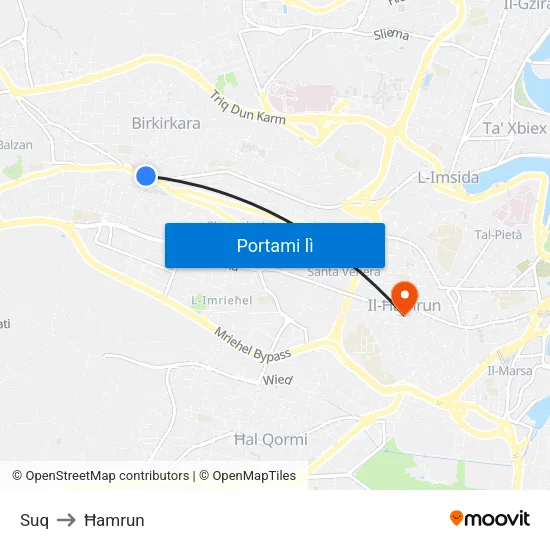The height and width of the screenshot is (550, 550).
Task: Click the Ħamrun destination text
Action: pos(114,520)
